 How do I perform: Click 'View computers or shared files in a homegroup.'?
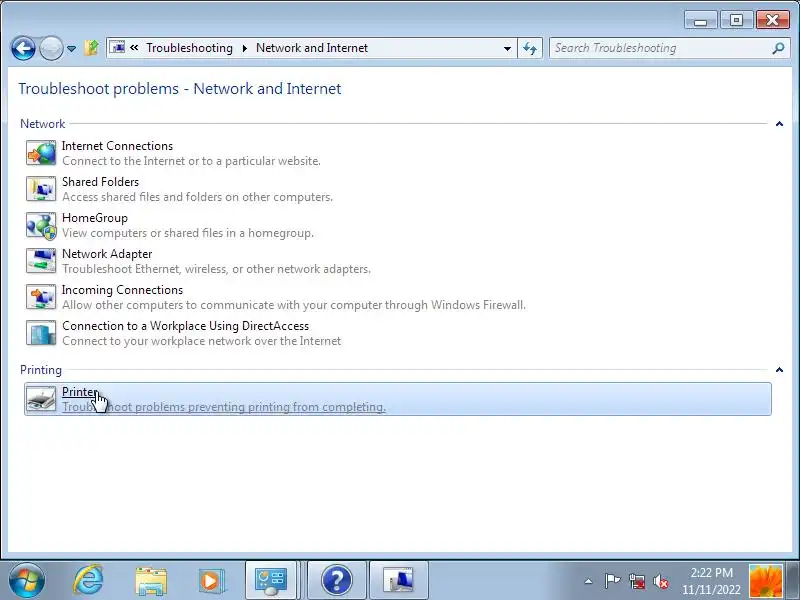pyautogui.click(x=188, y=233)
